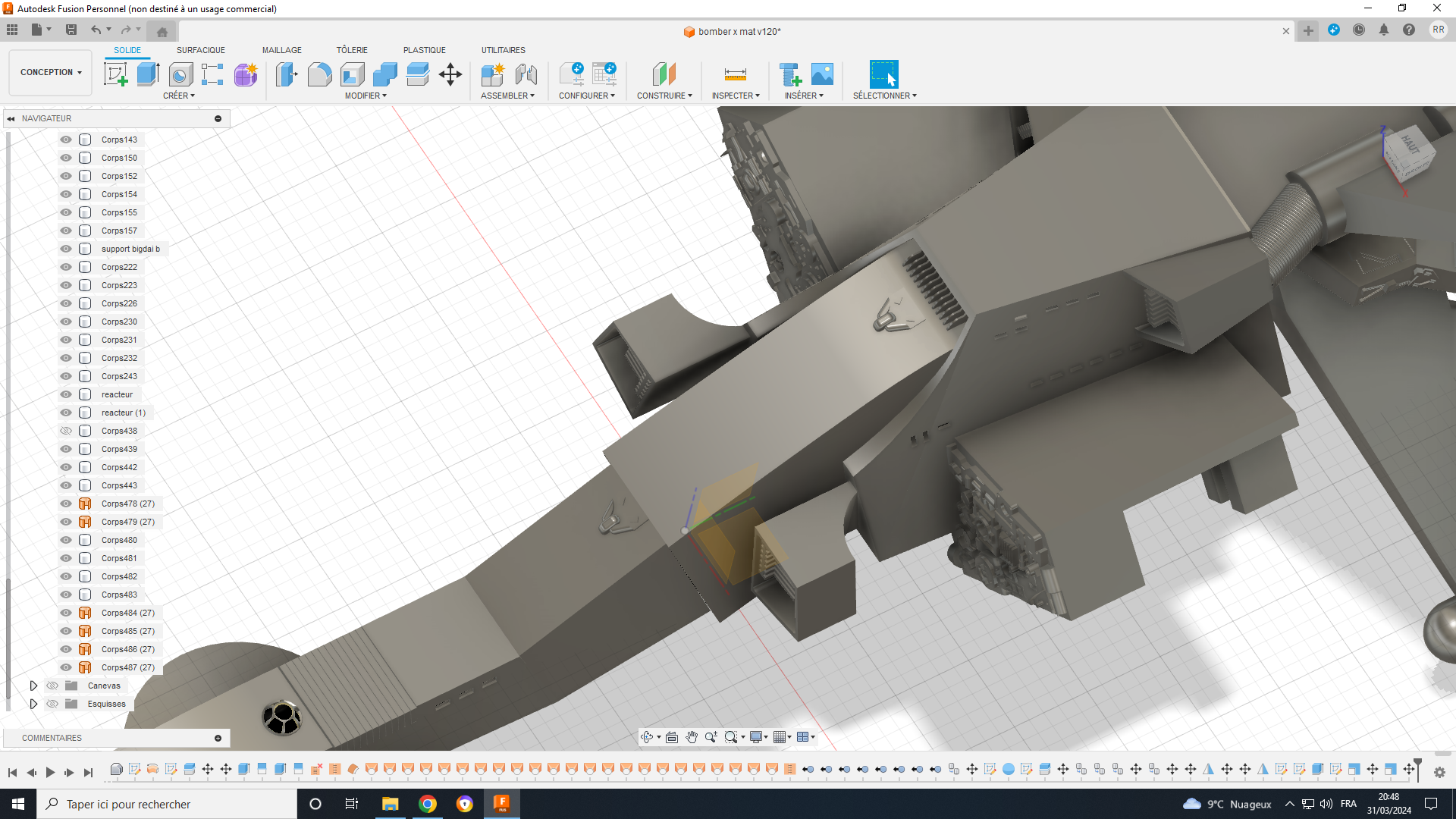1456x819 pixels.
Task: Toggle visibility of the reacteur body
Action: click(x=66, y=394)
